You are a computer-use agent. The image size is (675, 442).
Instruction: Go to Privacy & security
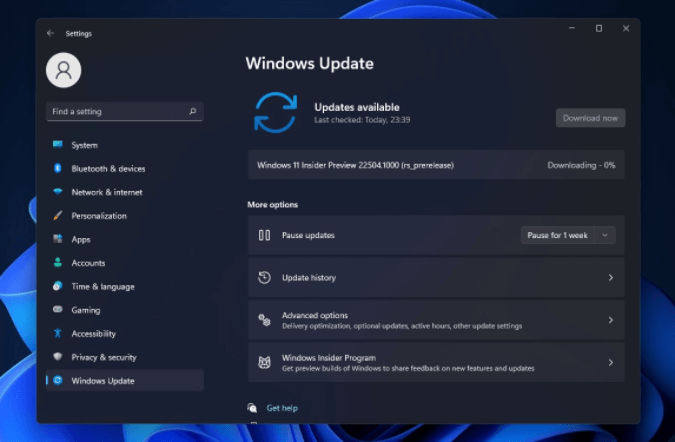point(125,357)
